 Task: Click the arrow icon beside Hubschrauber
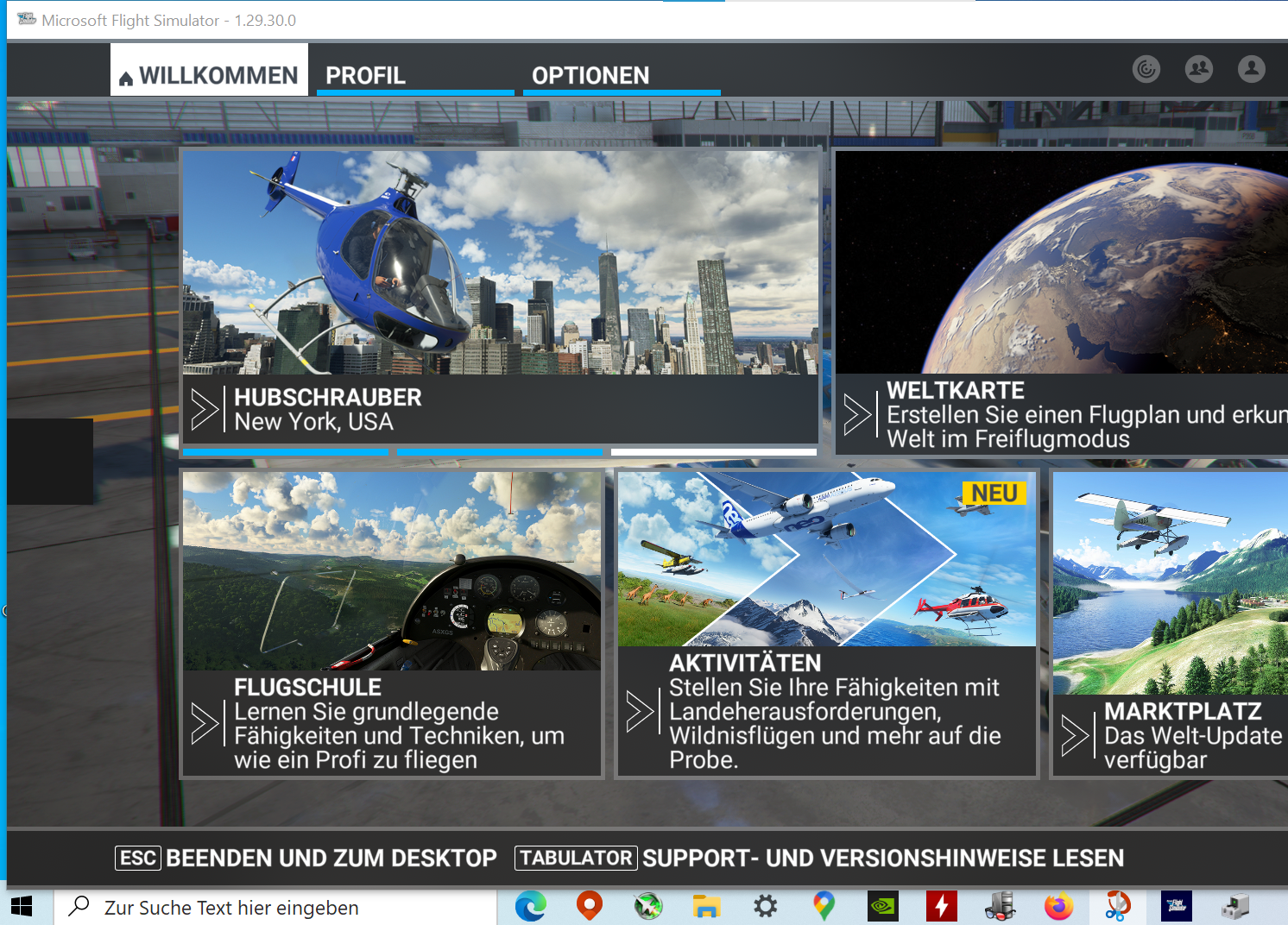coord(205,410)
